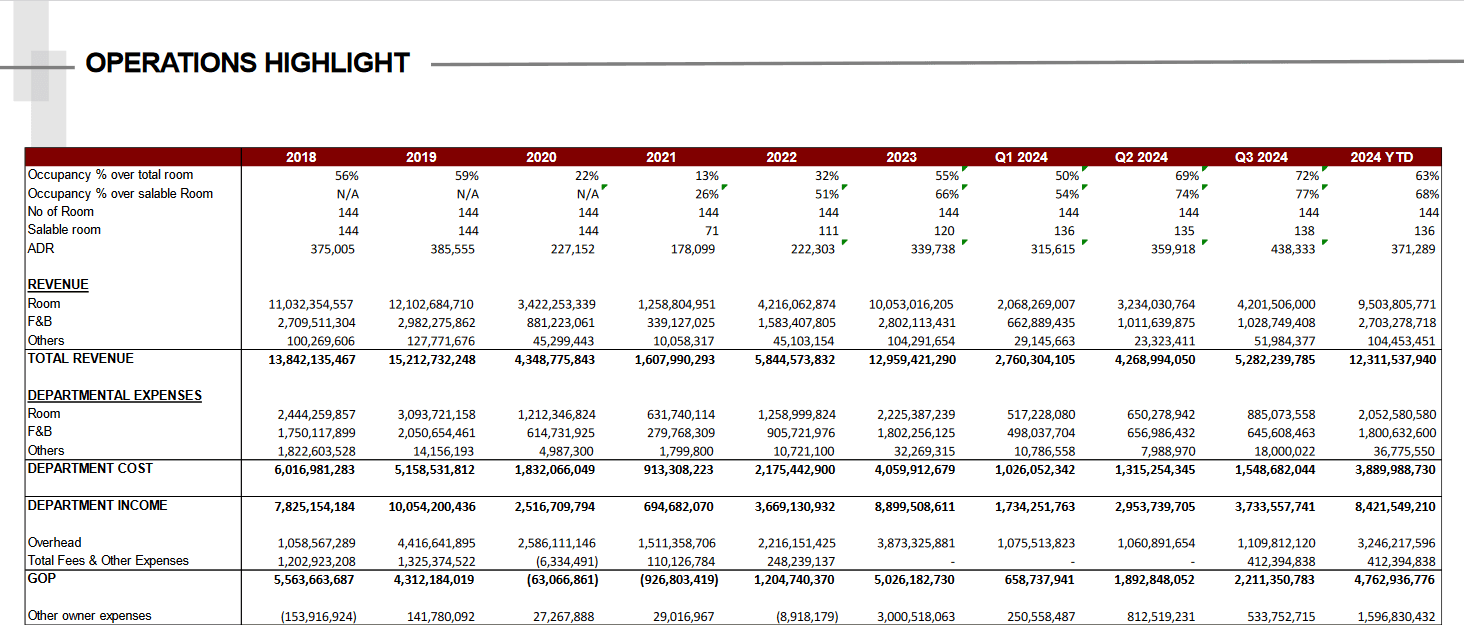The width and height of the screenshot is (1464, 625).
Task: Click the Other owner expenses row label
Action: coord(90,616)
